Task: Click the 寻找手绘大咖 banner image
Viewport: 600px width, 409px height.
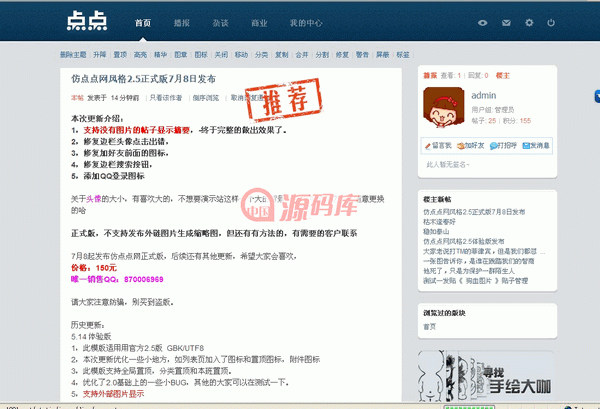Action: click(486, 376)
